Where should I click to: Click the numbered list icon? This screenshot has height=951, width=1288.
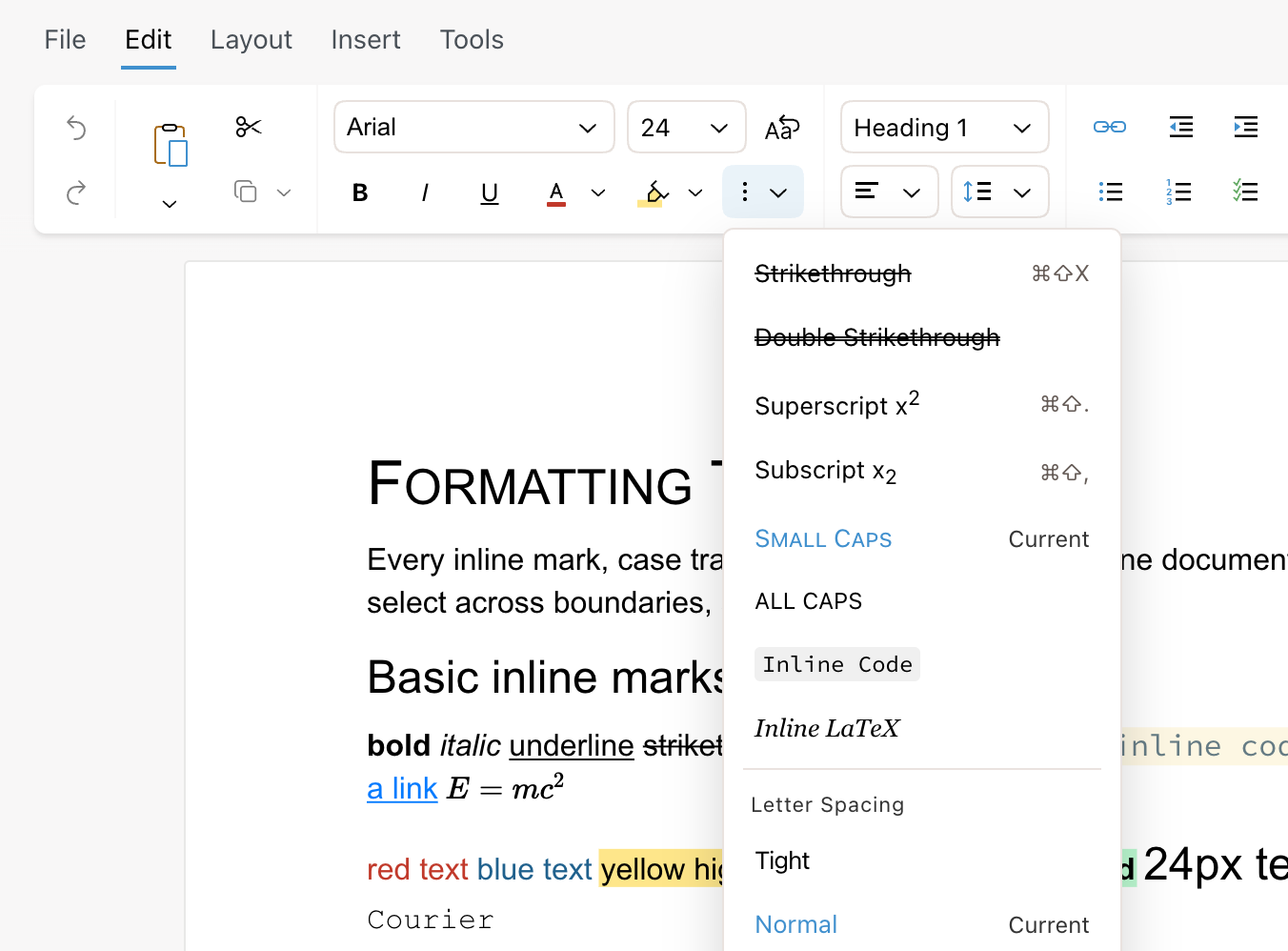[1178, 192]
